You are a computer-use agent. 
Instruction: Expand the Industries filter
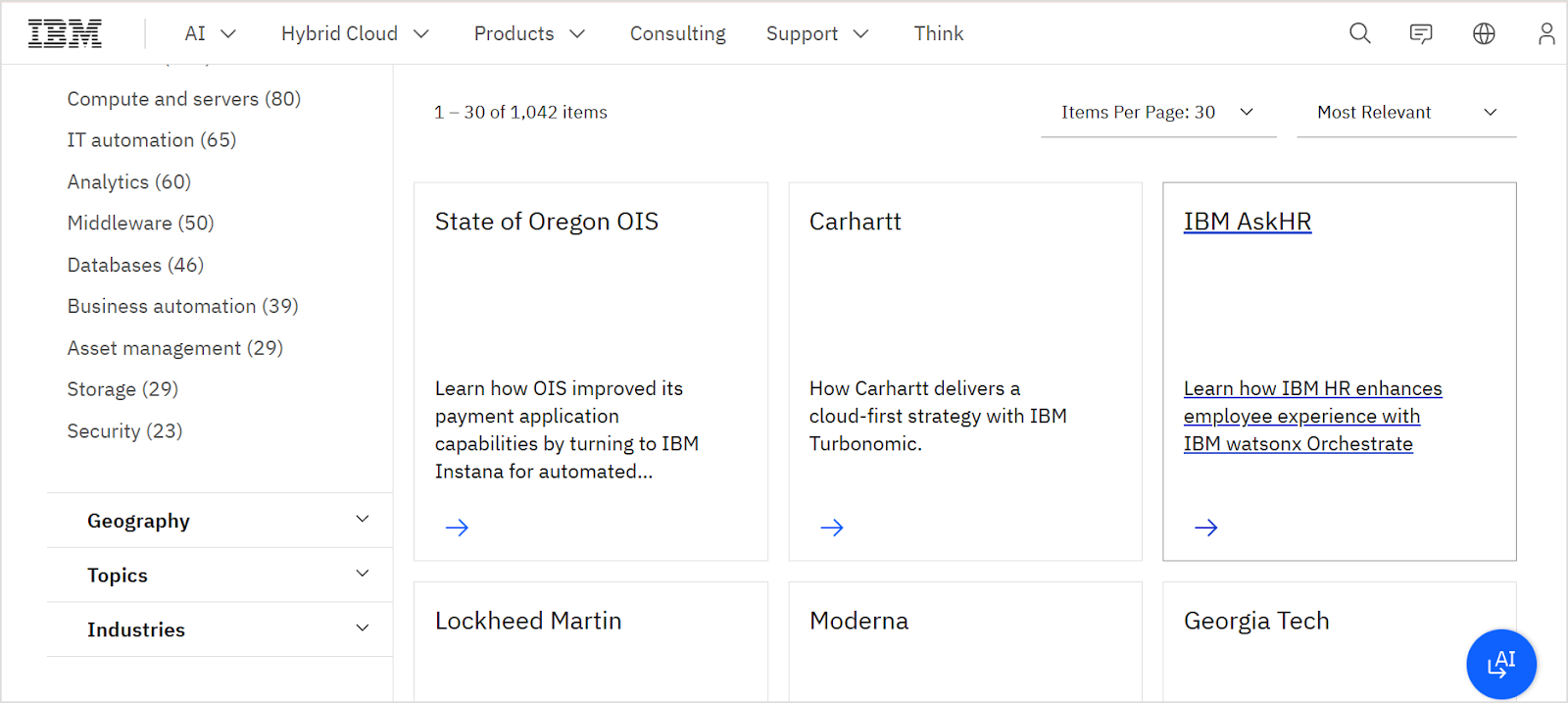tap(220, 629)
